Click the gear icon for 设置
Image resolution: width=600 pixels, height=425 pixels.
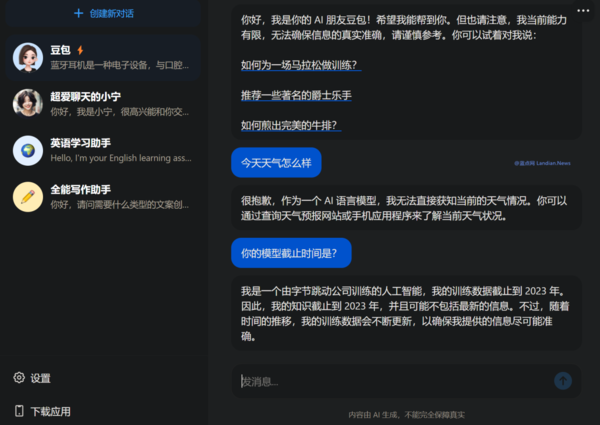[19, 378]
